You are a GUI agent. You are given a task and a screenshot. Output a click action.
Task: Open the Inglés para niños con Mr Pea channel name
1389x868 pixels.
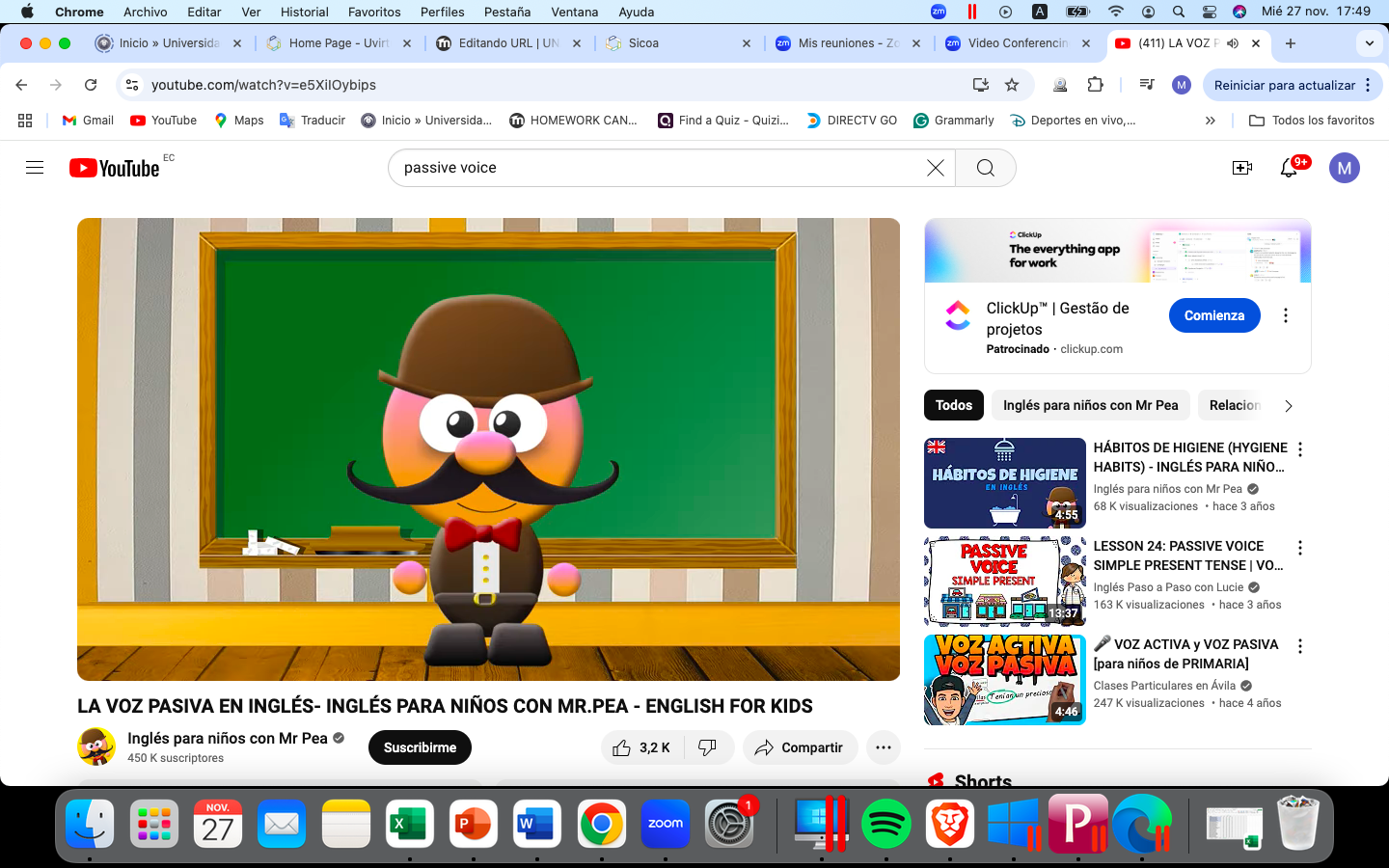[228, 738]
